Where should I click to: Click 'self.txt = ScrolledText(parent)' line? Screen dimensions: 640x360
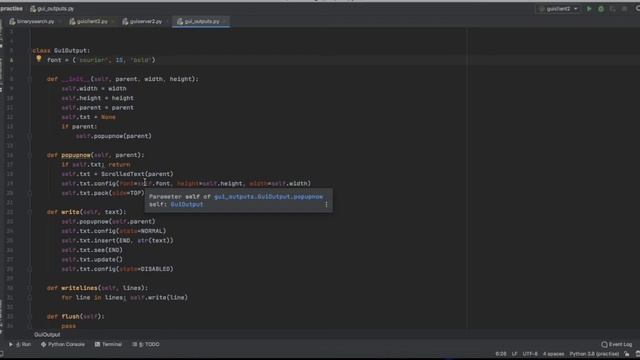tap(117, 174)
